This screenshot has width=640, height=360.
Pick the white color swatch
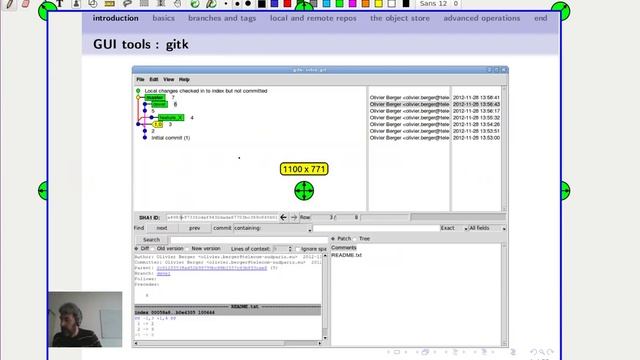(392, 4)
